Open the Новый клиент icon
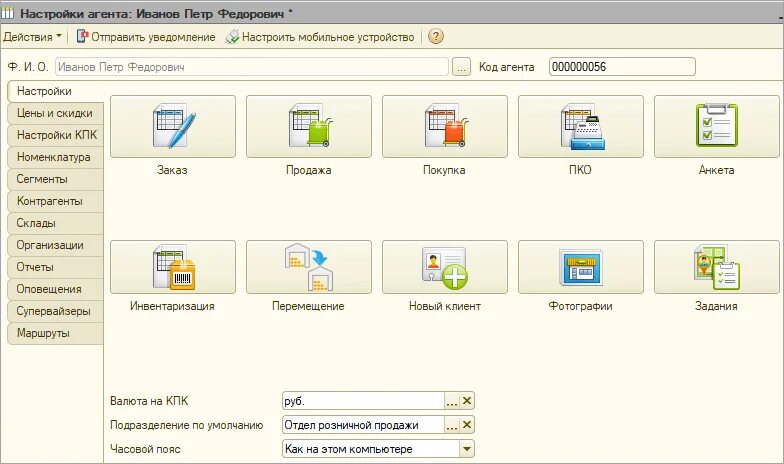This screenshot has width=784, height=464. (444, 267)
